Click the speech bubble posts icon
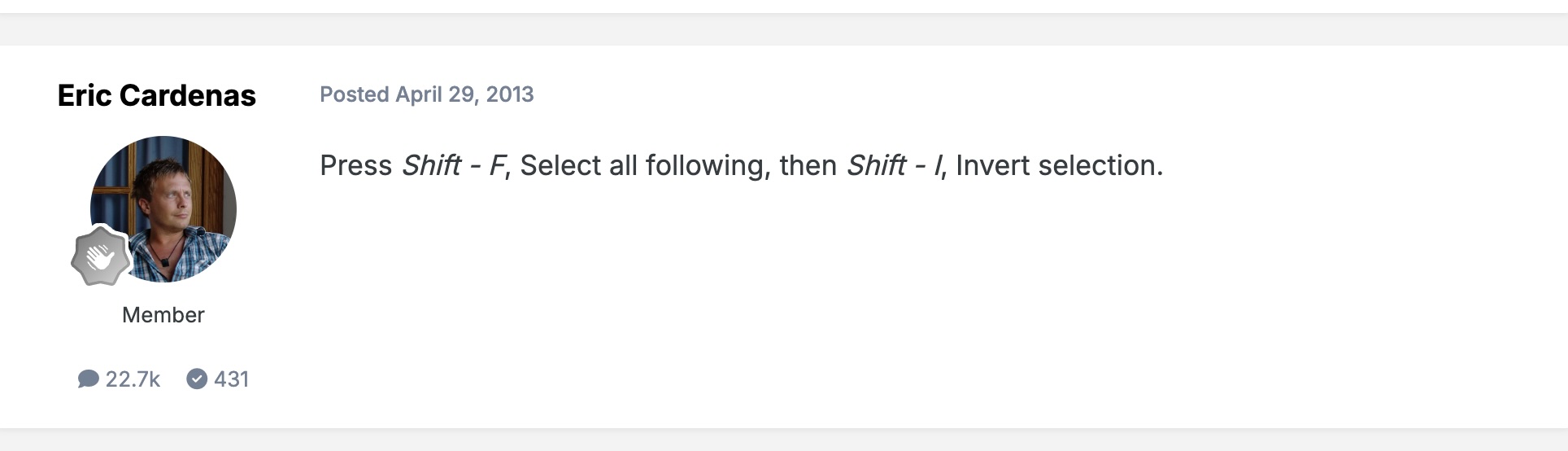 pos(88,379)
